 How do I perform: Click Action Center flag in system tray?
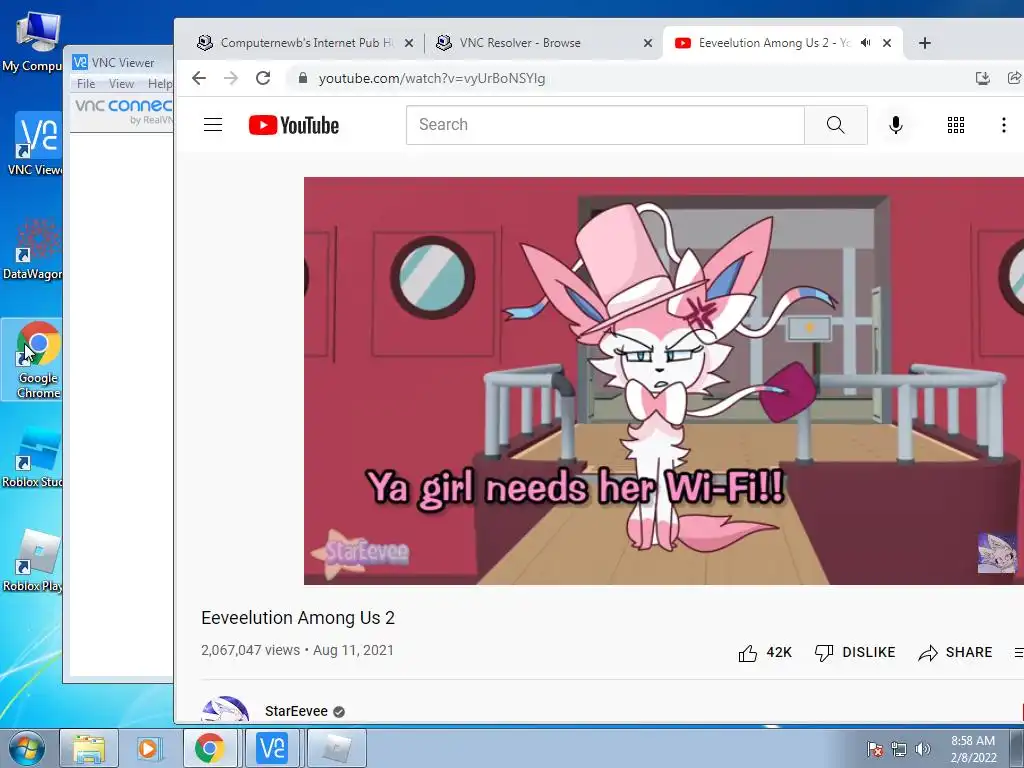[x=875, y=749]
